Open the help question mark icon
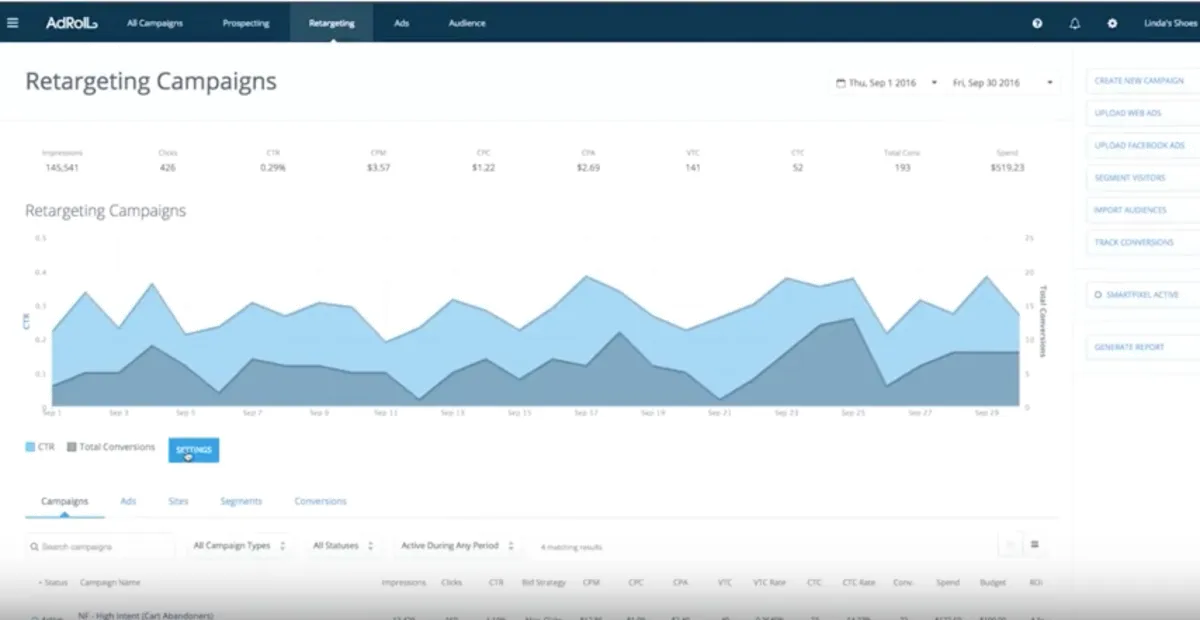1200x620 pixels. click(1037, 23)
